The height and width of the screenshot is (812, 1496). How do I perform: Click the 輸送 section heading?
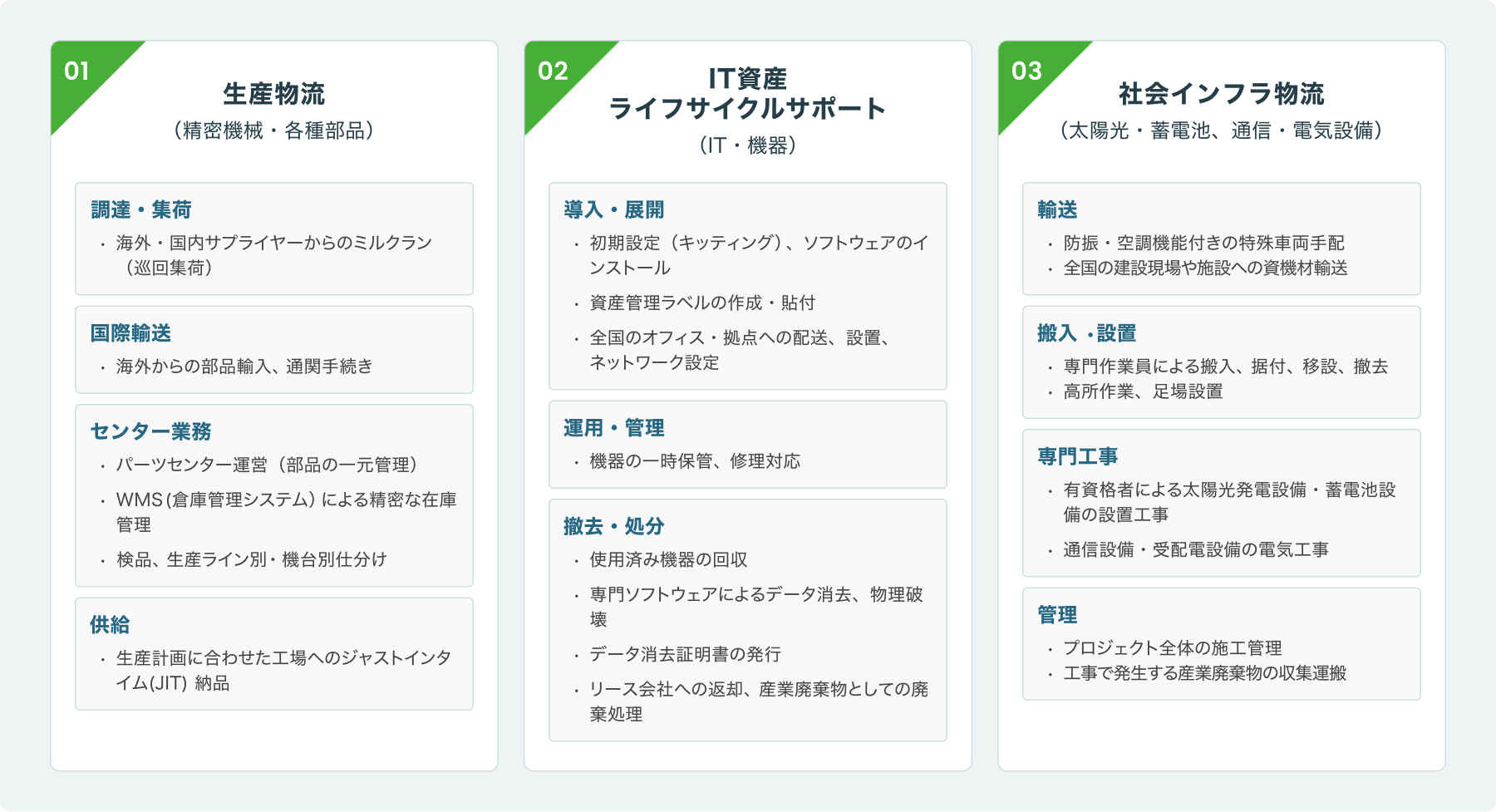(1057, 209)
